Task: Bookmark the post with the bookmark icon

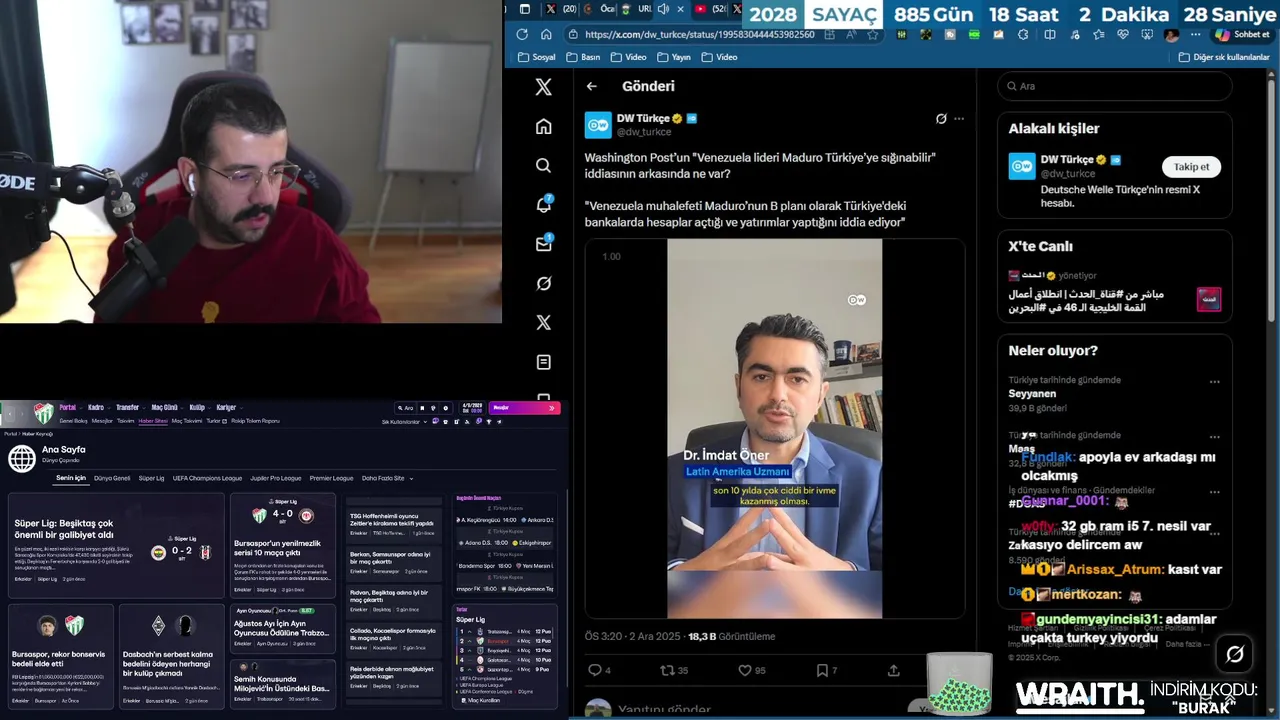Action: (821, 670)
